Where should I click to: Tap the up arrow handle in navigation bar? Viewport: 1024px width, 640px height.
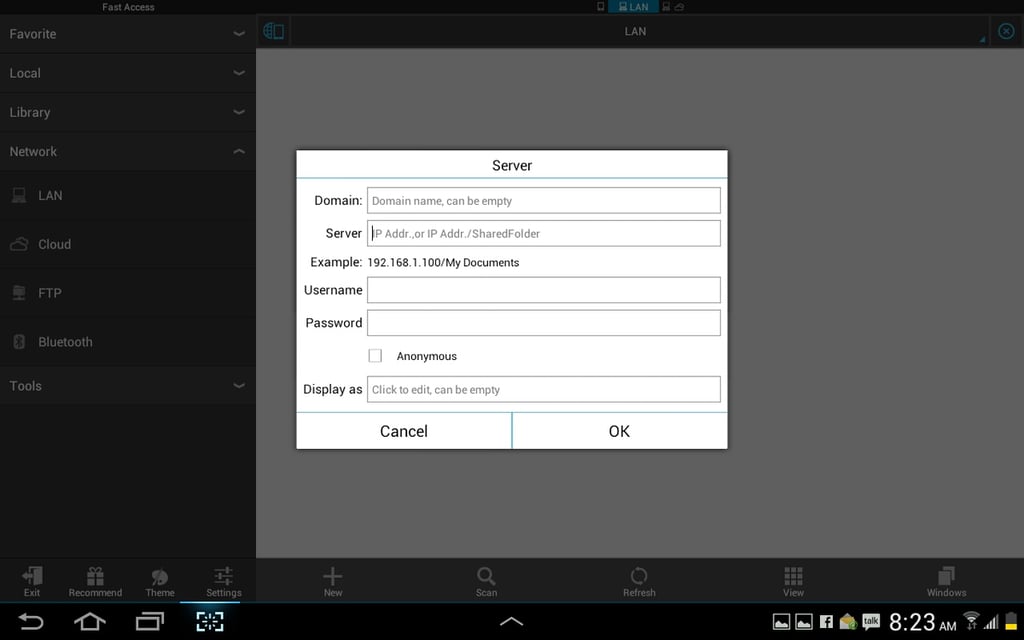(511, 622)
